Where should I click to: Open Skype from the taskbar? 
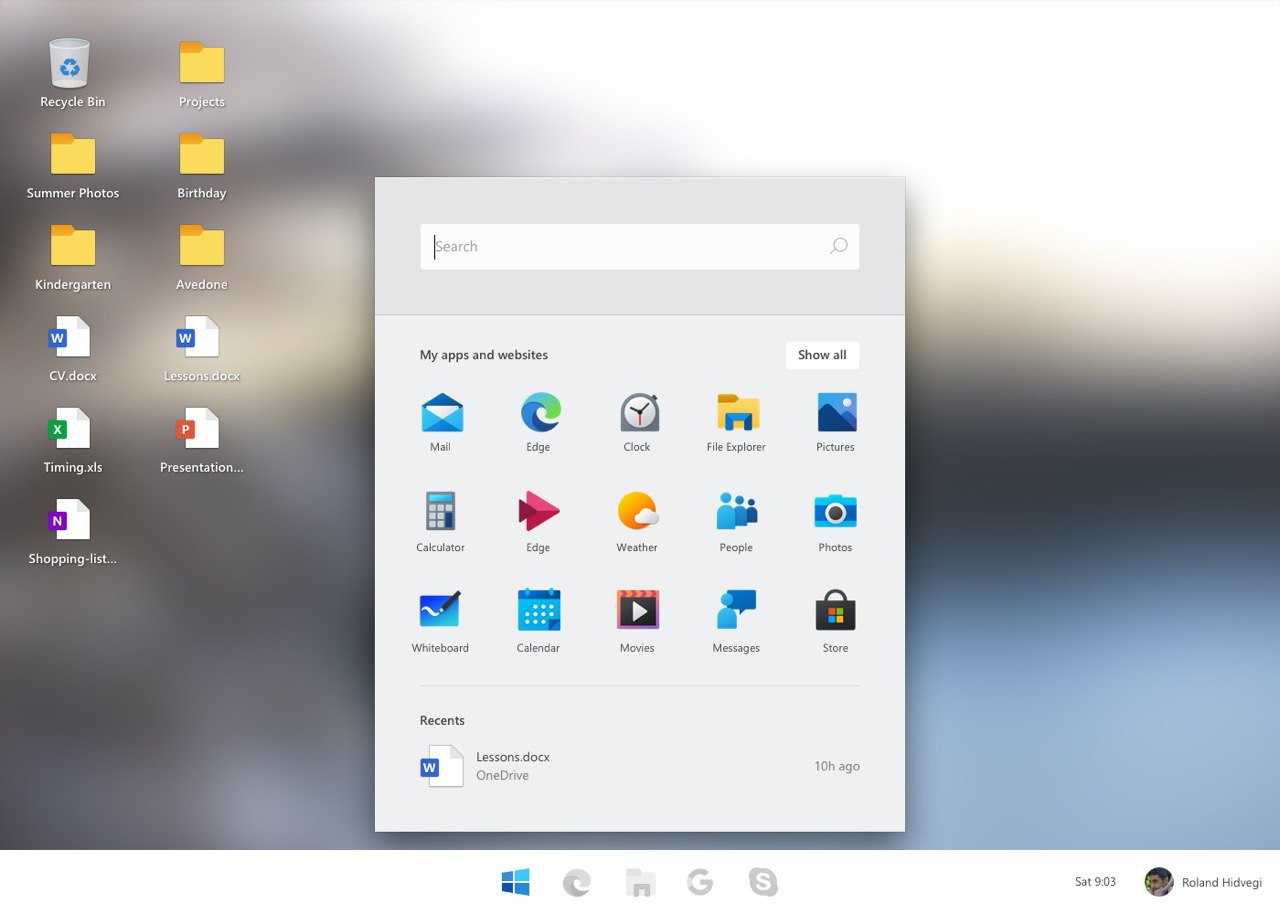[763, 882]
